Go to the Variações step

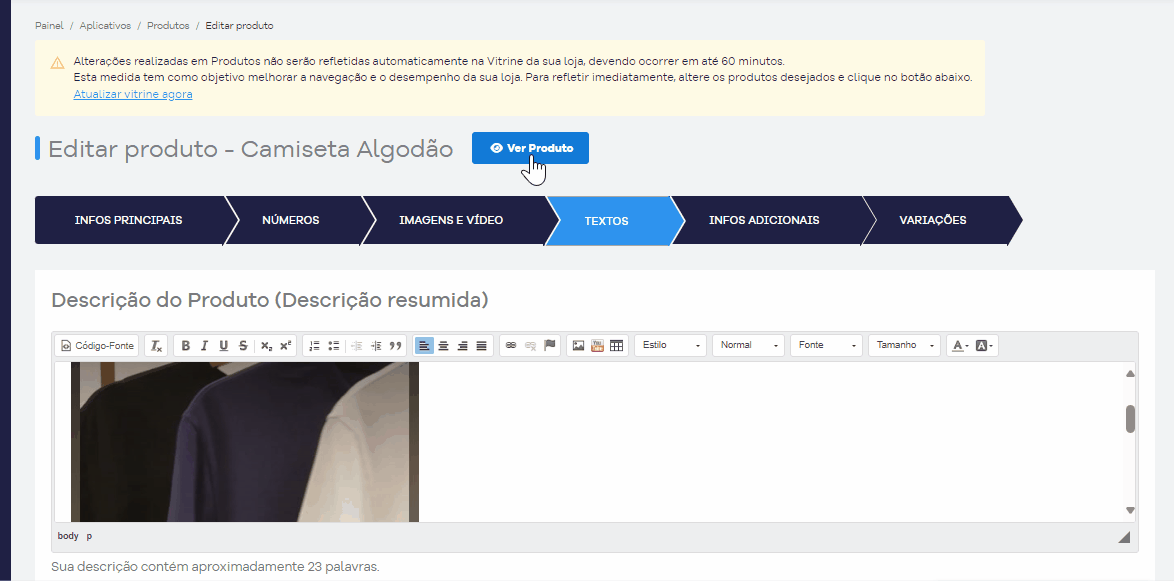pos(933,220)
